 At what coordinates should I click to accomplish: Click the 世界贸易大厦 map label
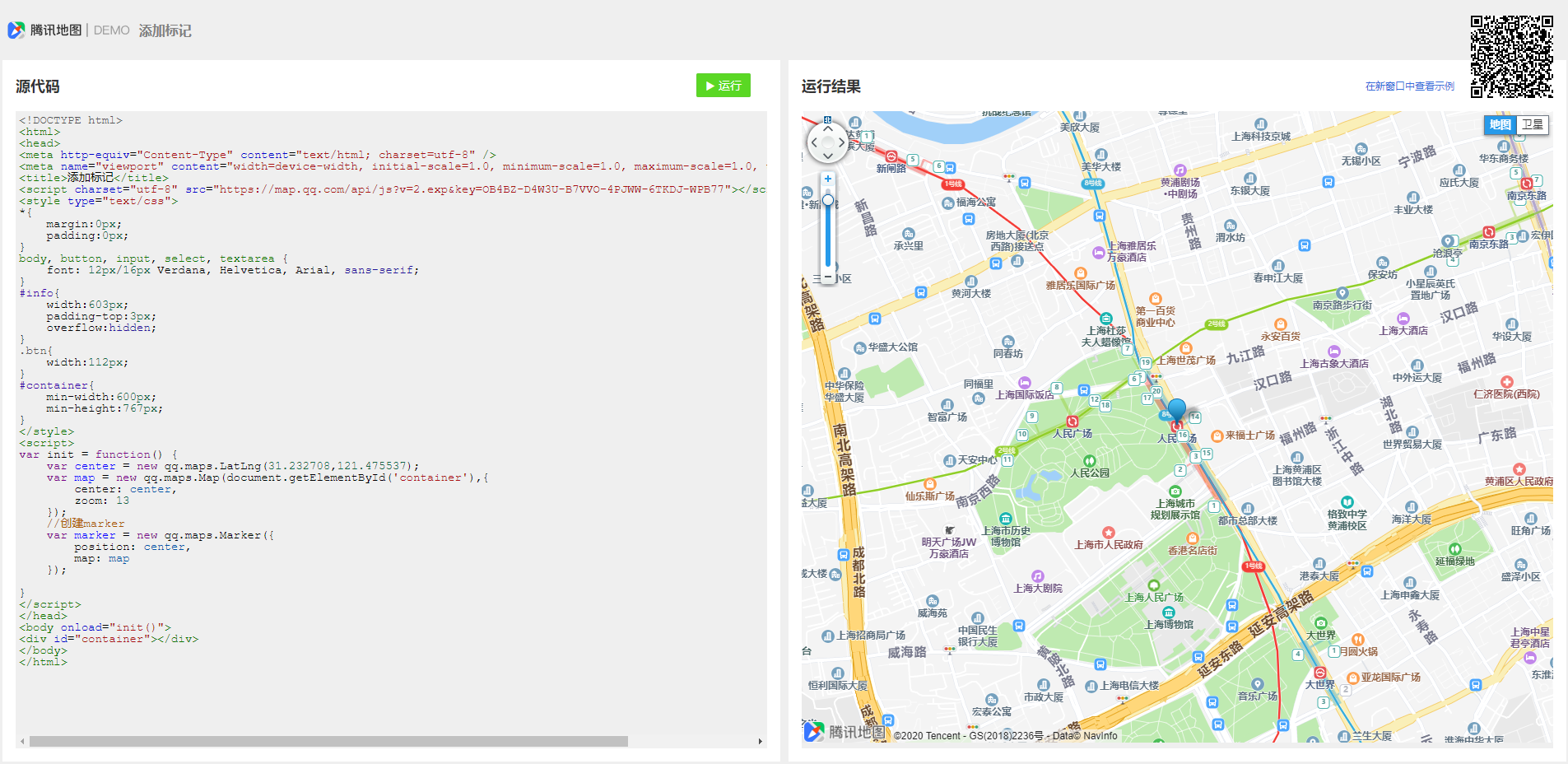[x=1412, y=445]
